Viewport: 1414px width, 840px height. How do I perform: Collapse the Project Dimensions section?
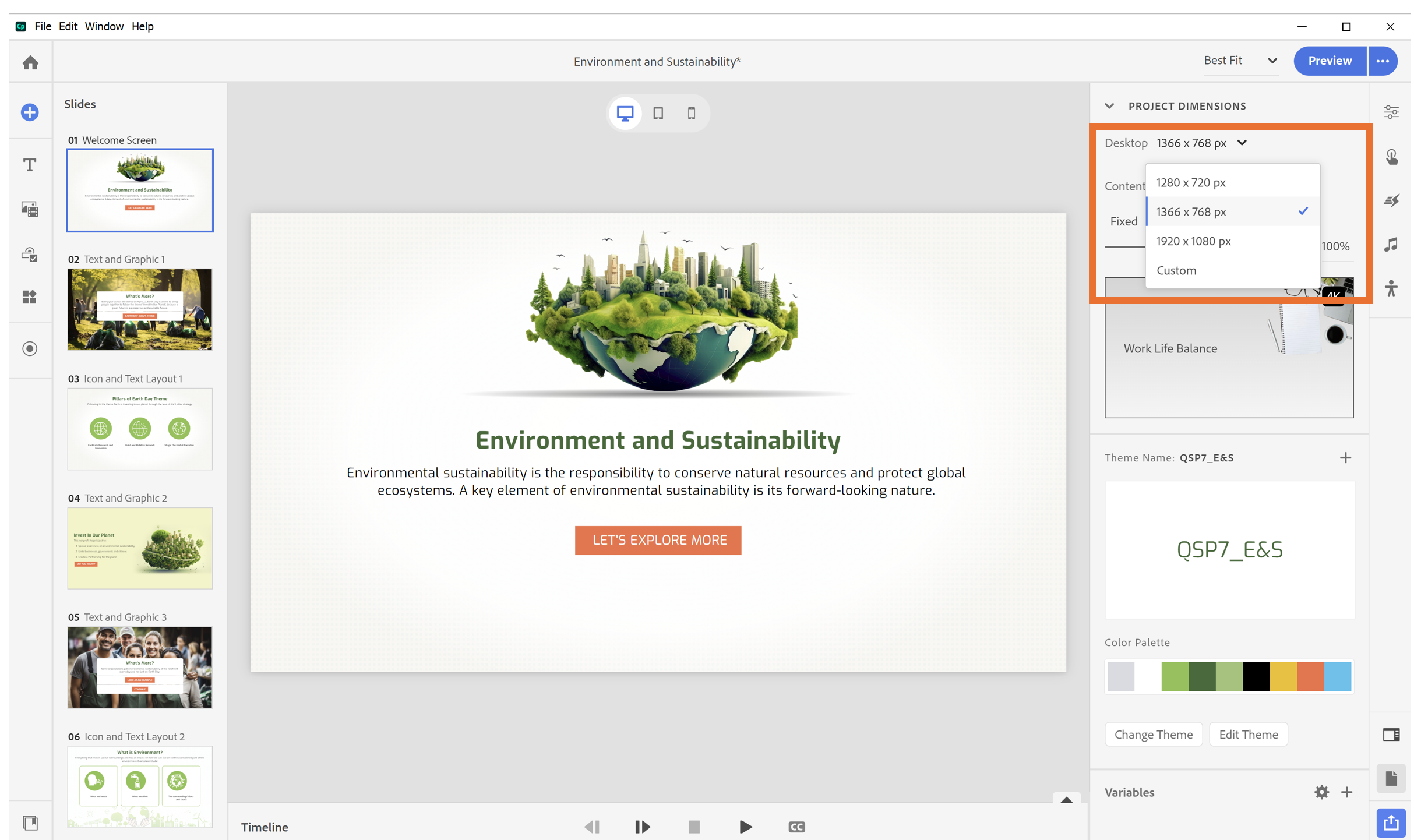click(x=1109, y=106)
